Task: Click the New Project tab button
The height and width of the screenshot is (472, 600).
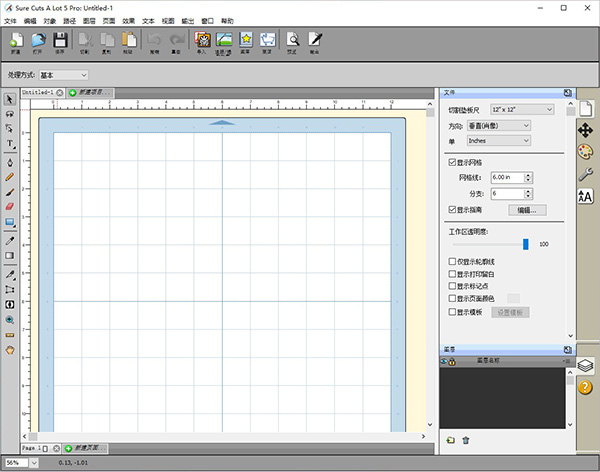Action: [x=91, y=92]
